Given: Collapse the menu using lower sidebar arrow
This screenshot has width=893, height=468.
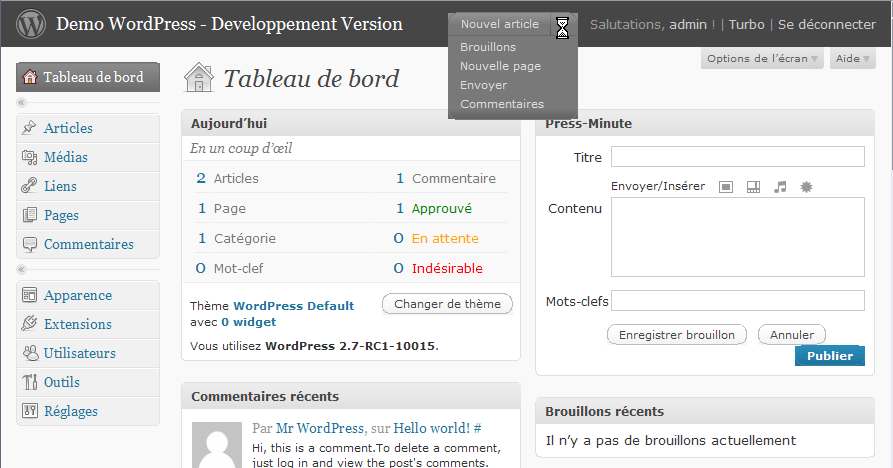Looking at the screenshot, I should pyautogui.click(x=21, y=269).
